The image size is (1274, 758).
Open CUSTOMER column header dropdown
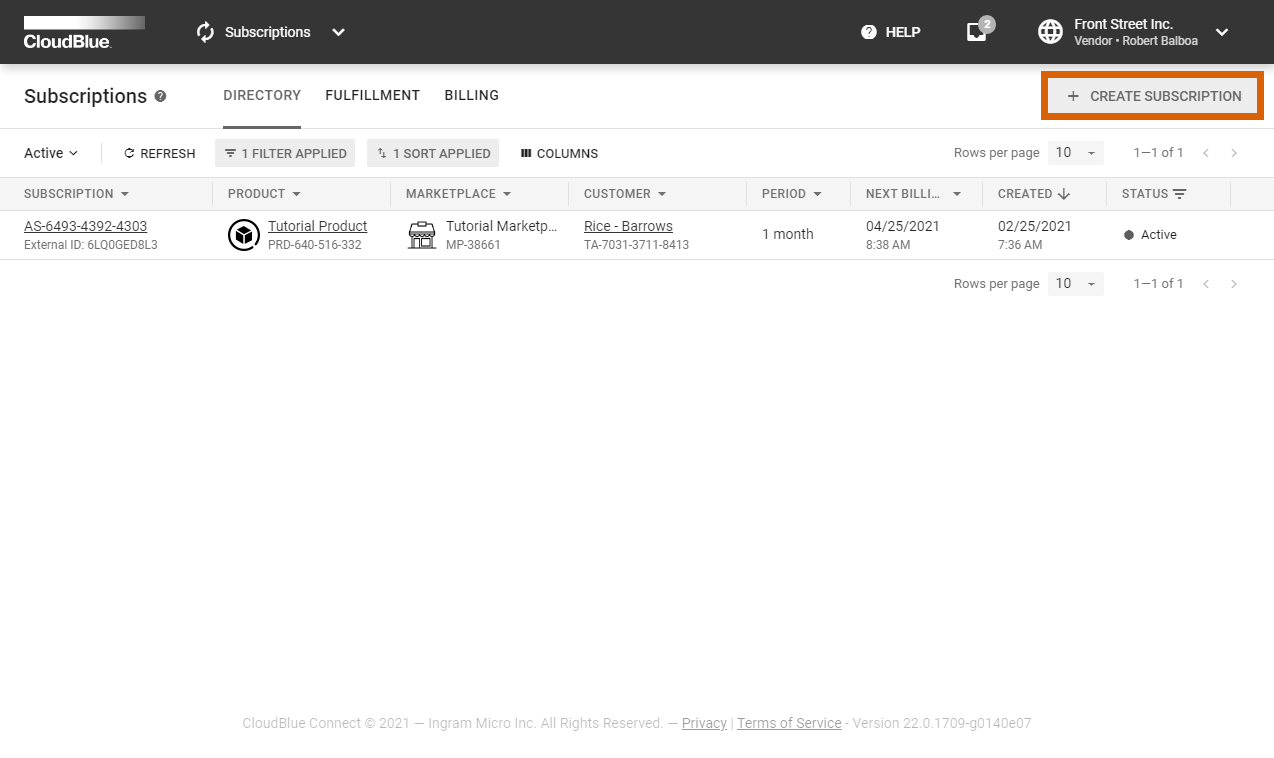pyautogui.click(x=662, y=194)
